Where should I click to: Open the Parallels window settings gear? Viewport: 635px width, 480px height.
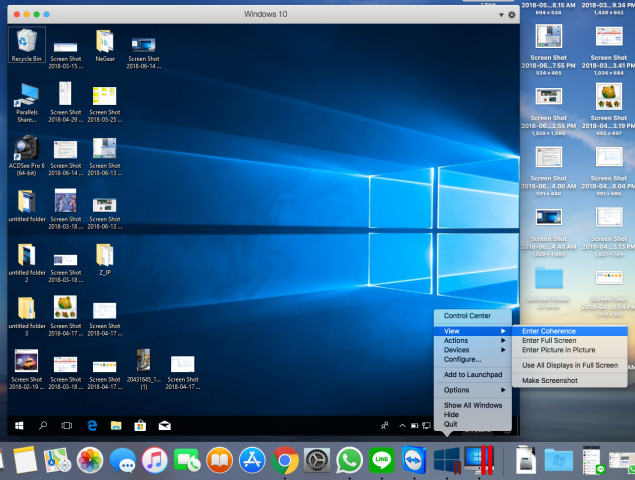pos(512,15)
